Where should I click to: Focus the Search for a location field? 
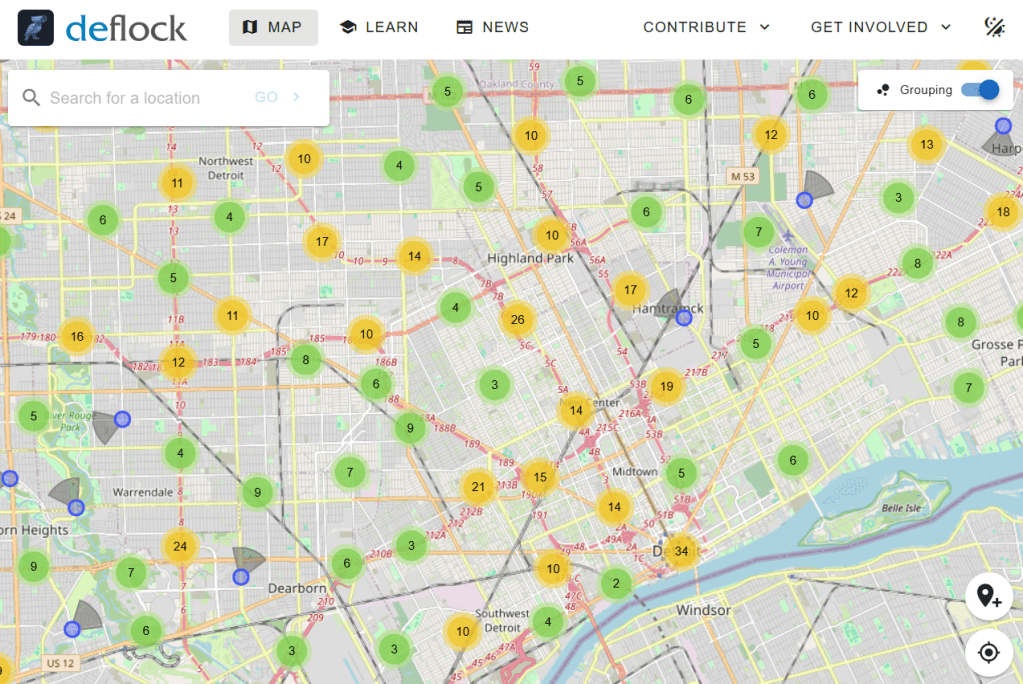coord(145,98)
